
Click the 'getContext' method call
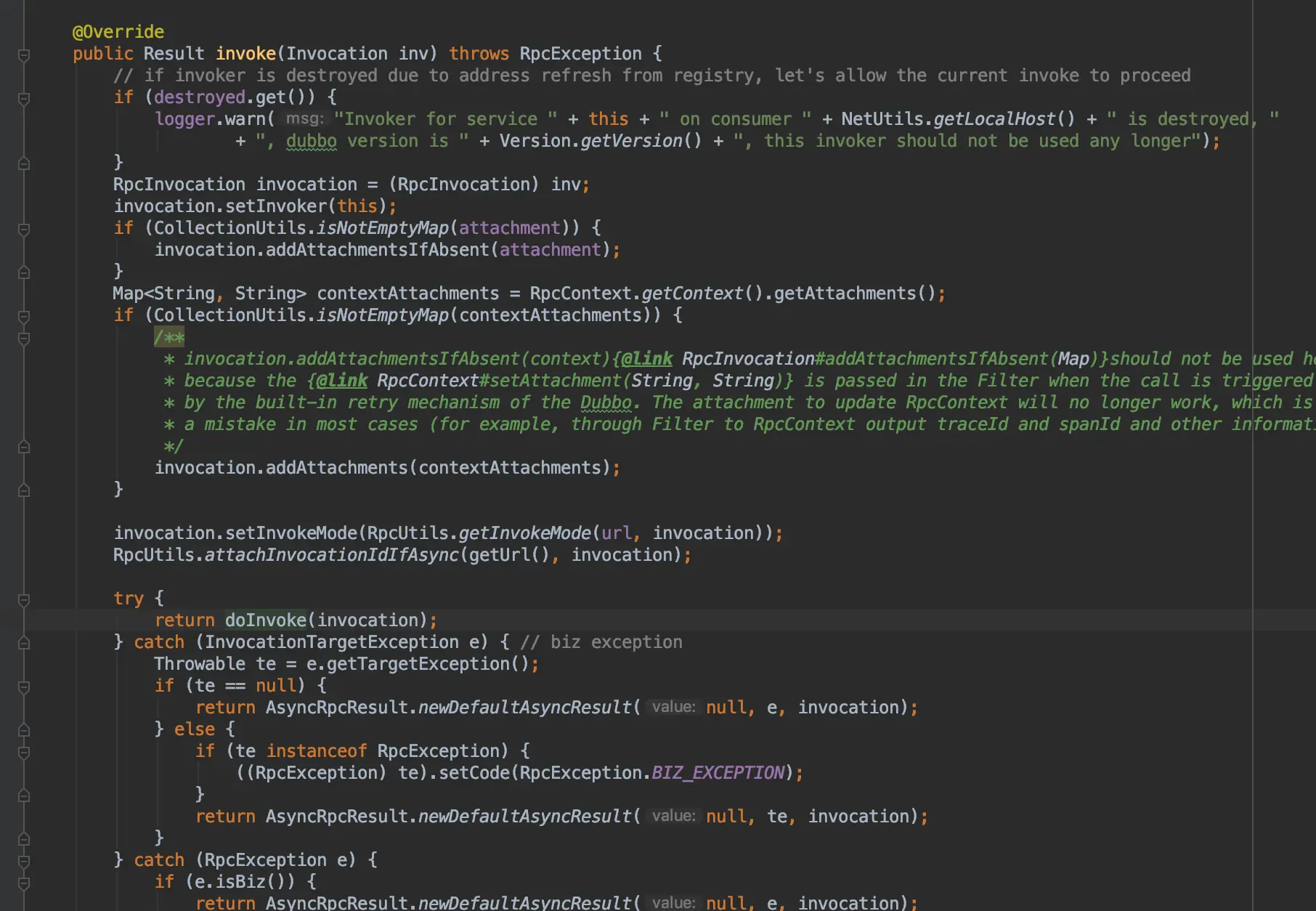click(x=692, y=293)
